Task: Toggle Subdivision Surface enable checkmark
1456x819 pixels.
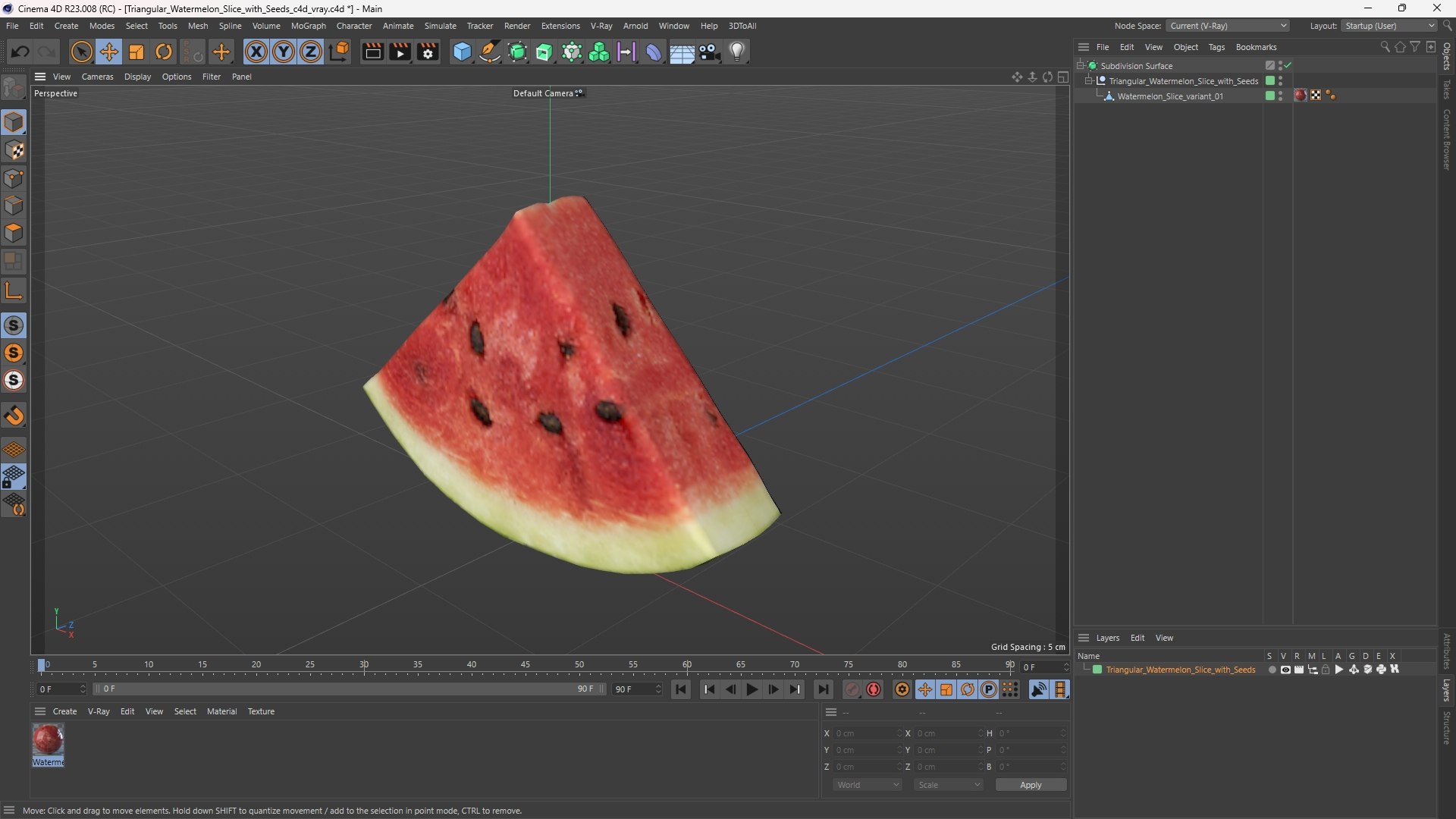Action: pos(1288,66)
